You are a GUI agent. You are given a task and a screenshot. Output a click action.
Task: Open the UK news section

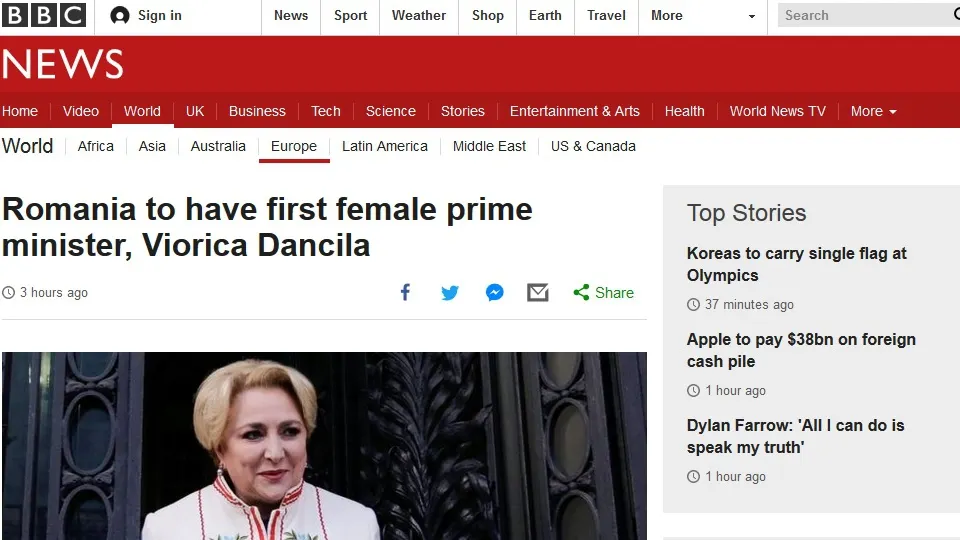[195, 111]
